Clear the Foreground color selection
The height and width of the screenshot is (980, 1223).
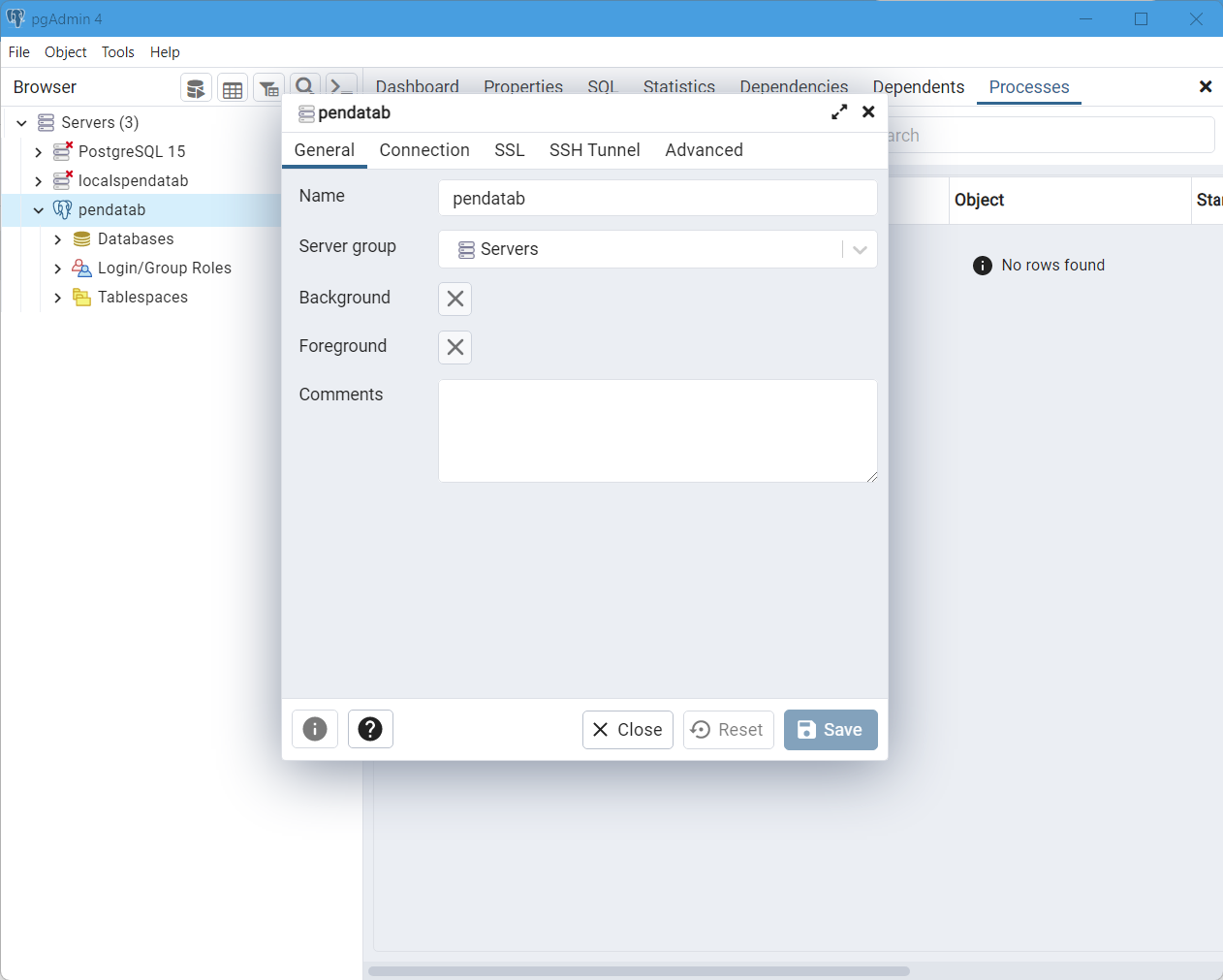[455, 347]
